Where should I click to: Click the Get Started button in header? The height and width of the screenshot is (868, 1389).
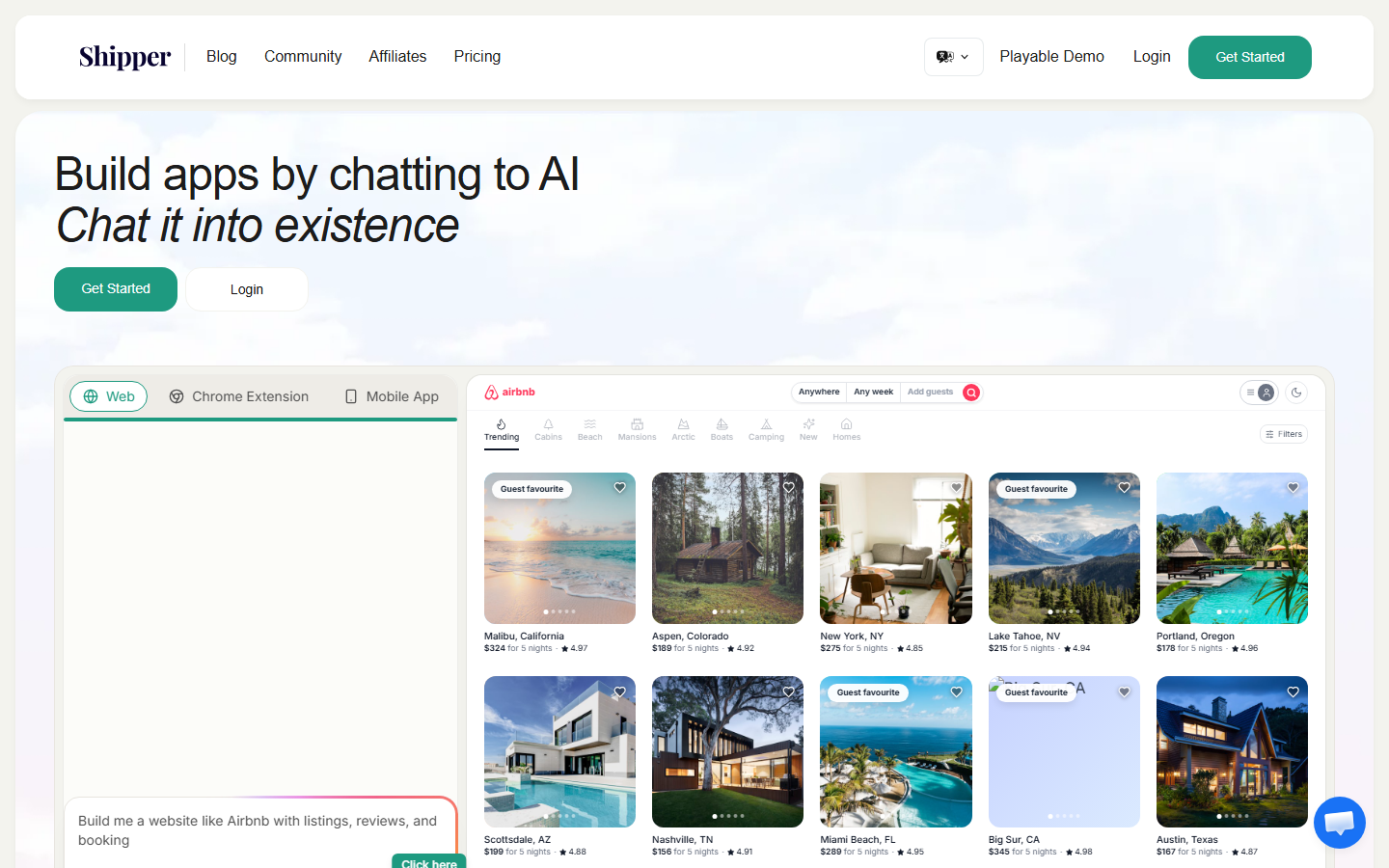pos(1250,57)
